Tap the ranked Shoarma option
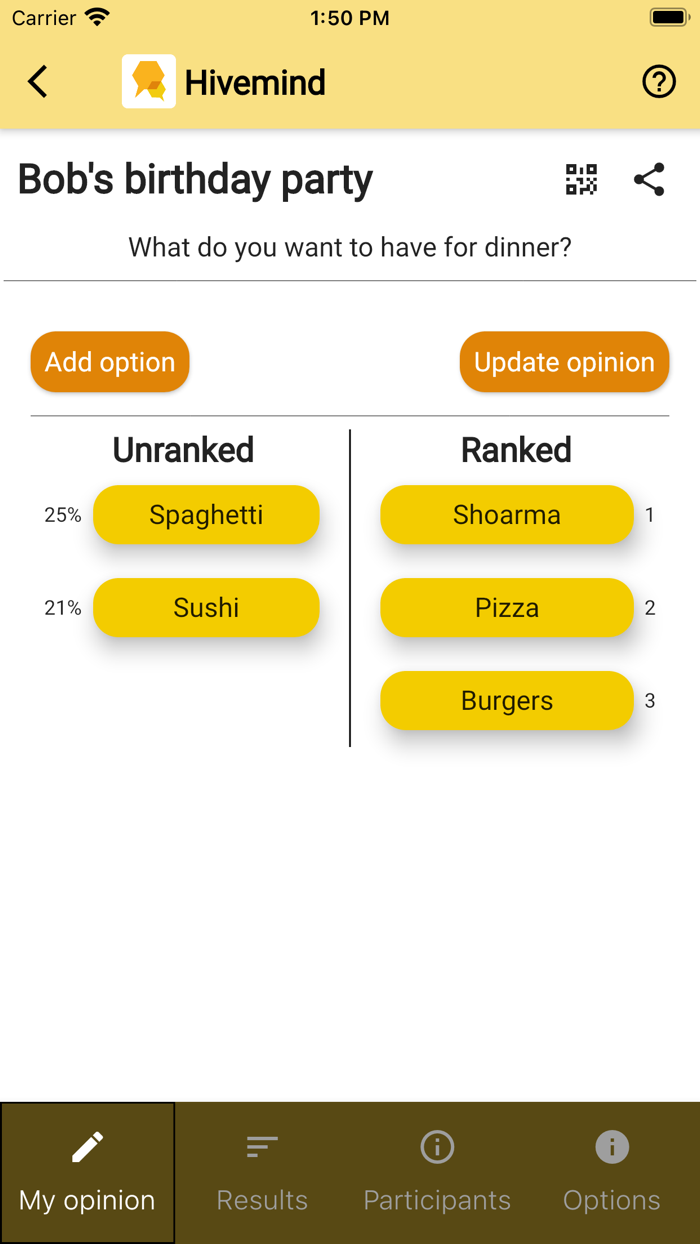The height and width of the screenshot is (1244, 700). (507, 515)
